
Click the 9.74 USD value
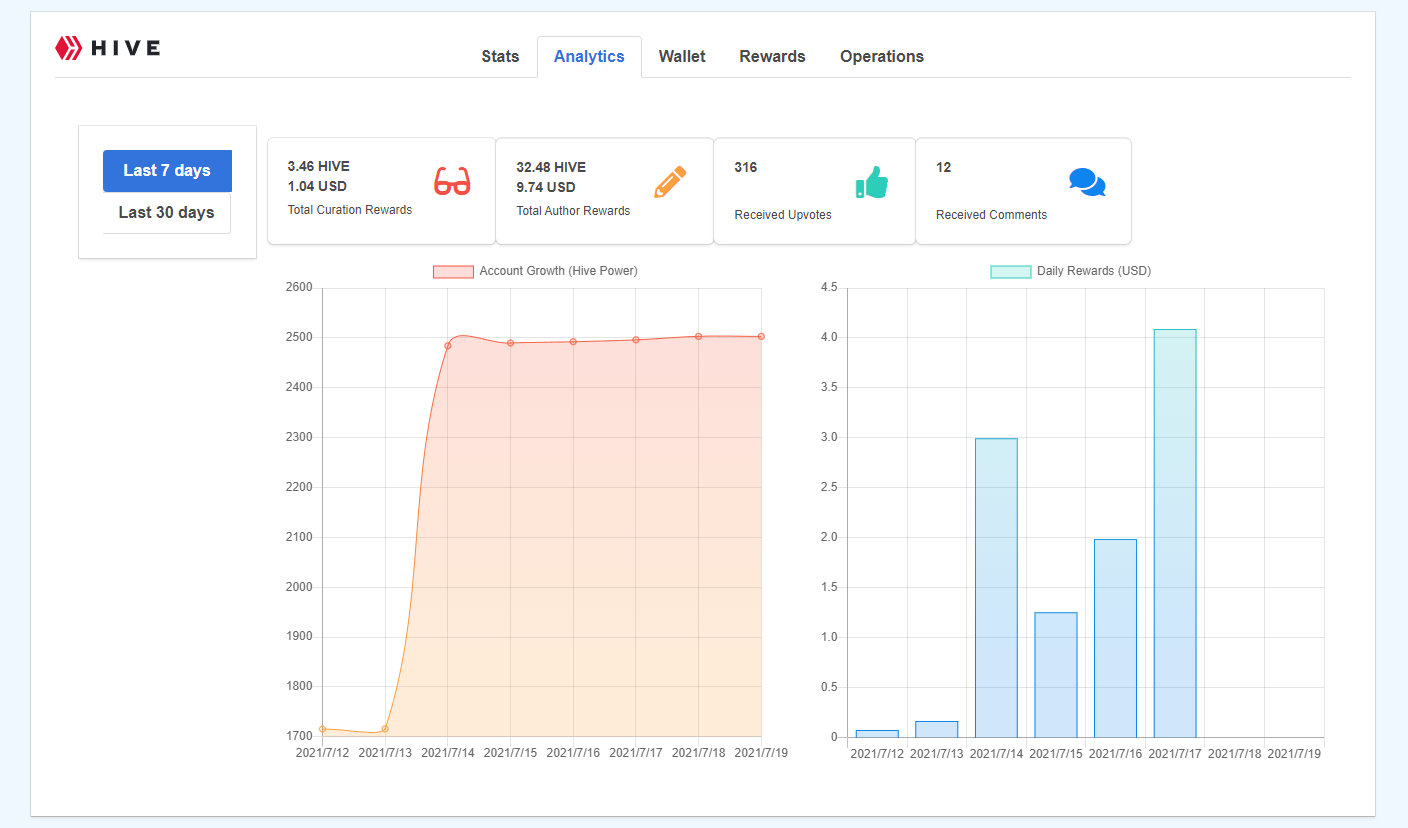(x=546, y=187)
